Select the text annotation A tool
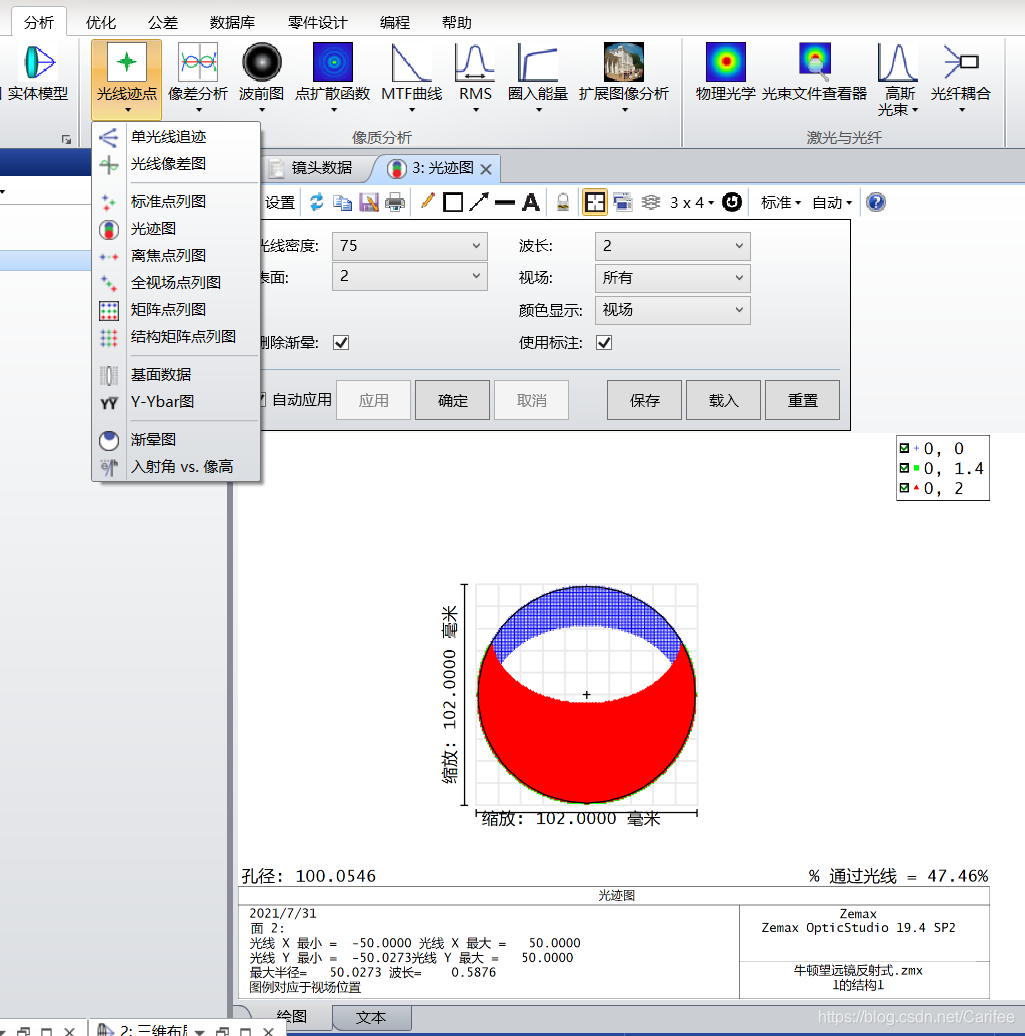 [x=531, y=202]
